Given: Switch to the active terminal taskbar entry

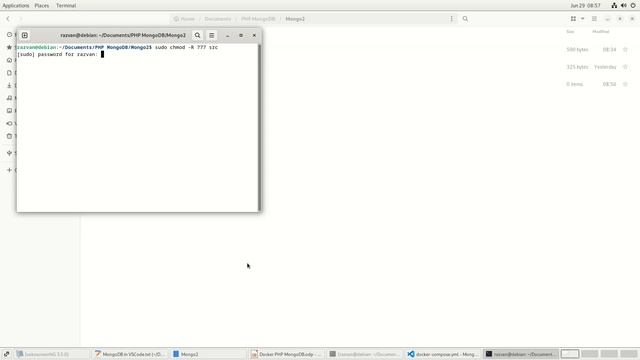Looking at the screenshot, I should [x=521, y=354].
